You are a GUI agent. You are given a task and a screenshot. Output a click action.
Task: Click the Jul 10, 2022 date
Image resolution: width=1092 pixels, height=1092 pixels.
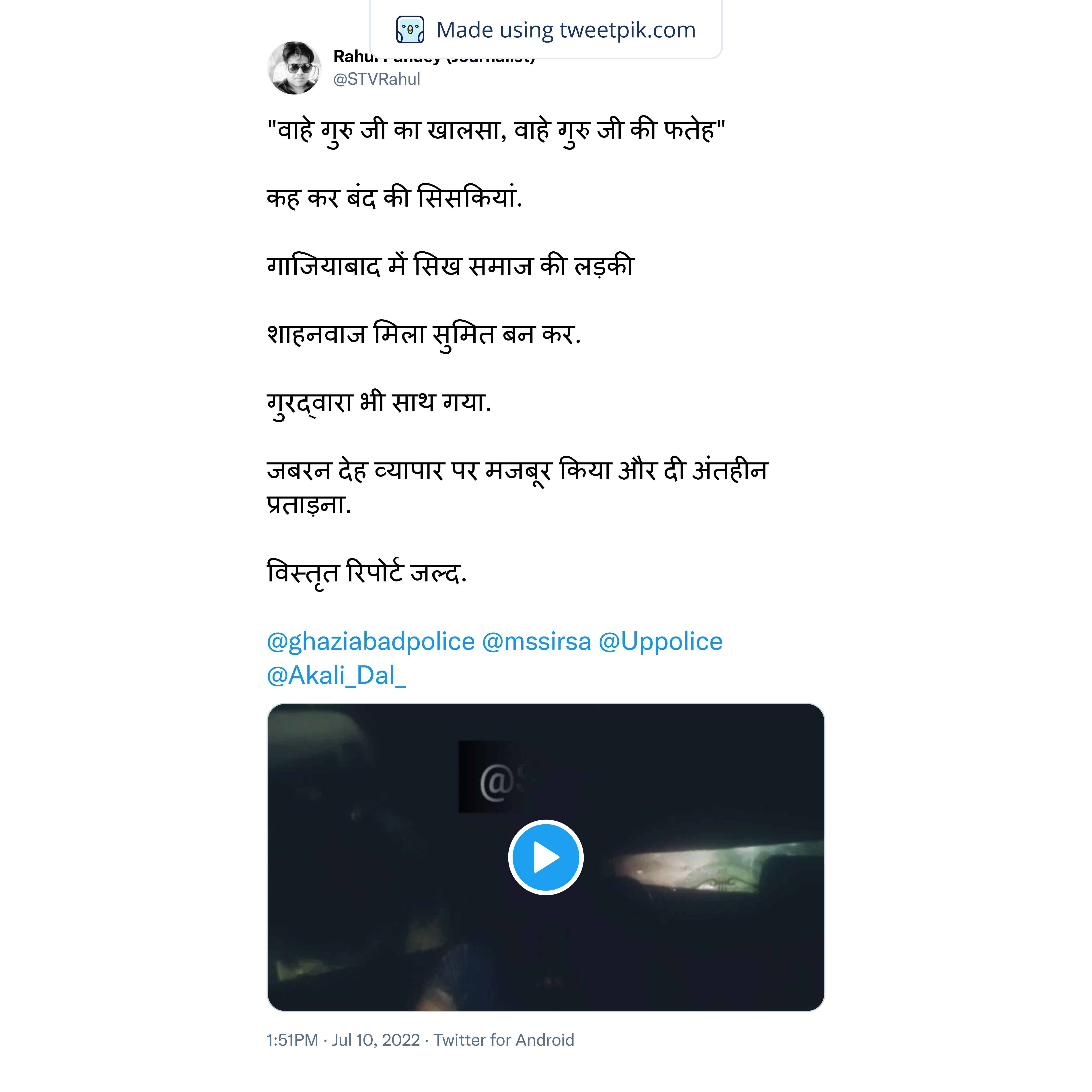point(376,1040)
